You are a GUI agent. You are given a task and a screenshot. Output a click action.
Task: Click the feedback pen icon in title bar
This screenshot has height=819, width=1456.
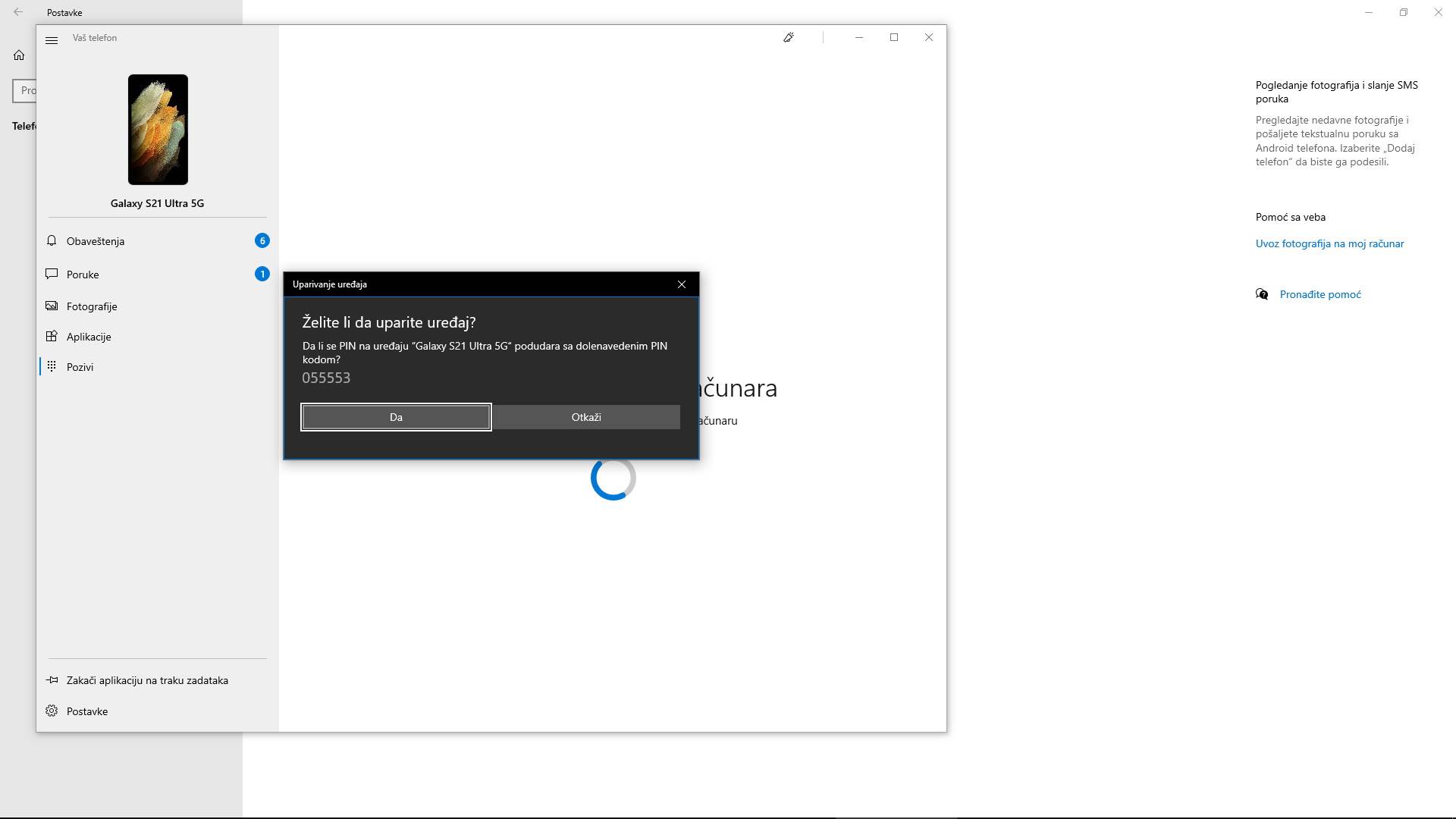[789, 36]
